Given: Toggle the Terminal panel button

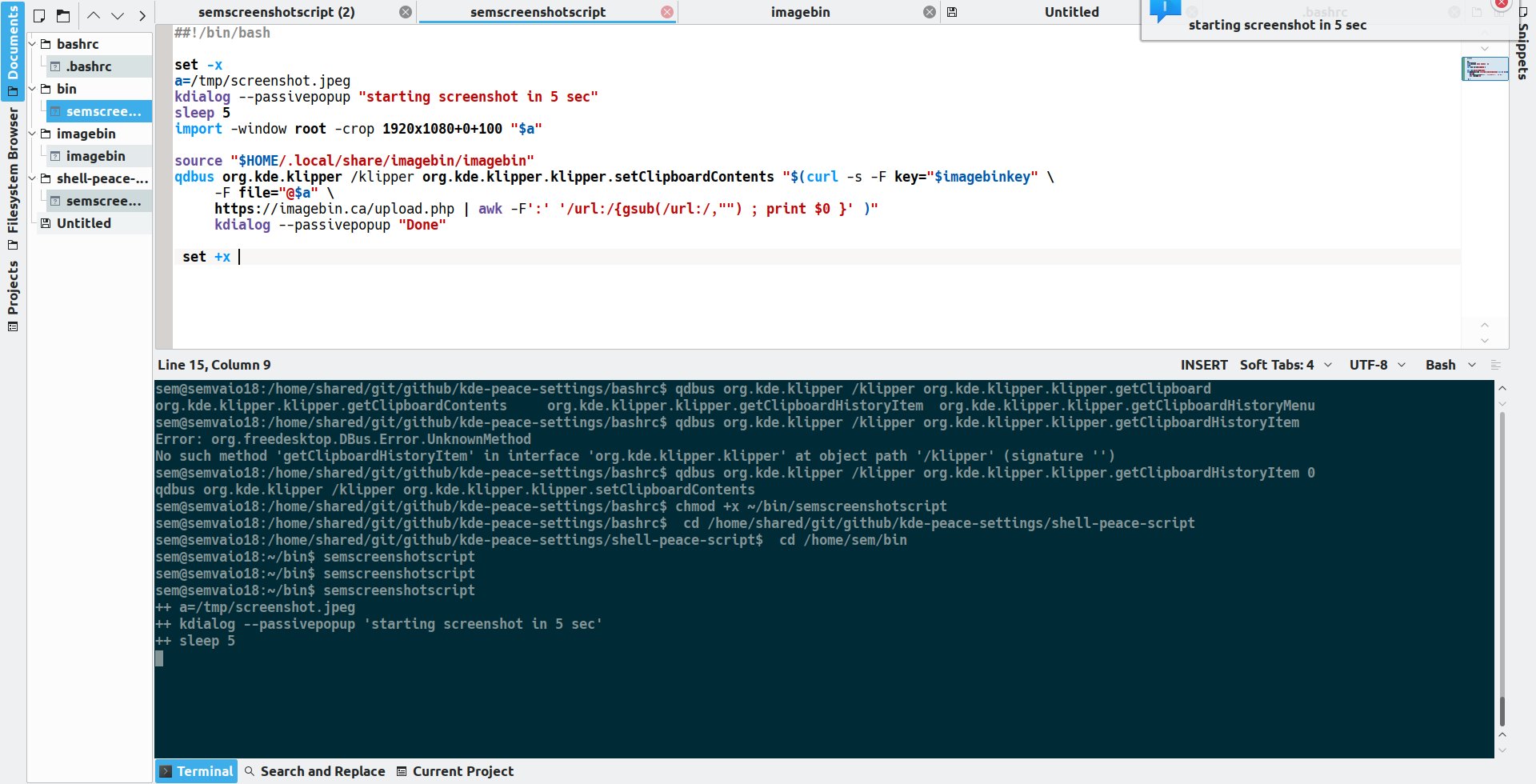Looking at the screenshot, I should point(197,771).
